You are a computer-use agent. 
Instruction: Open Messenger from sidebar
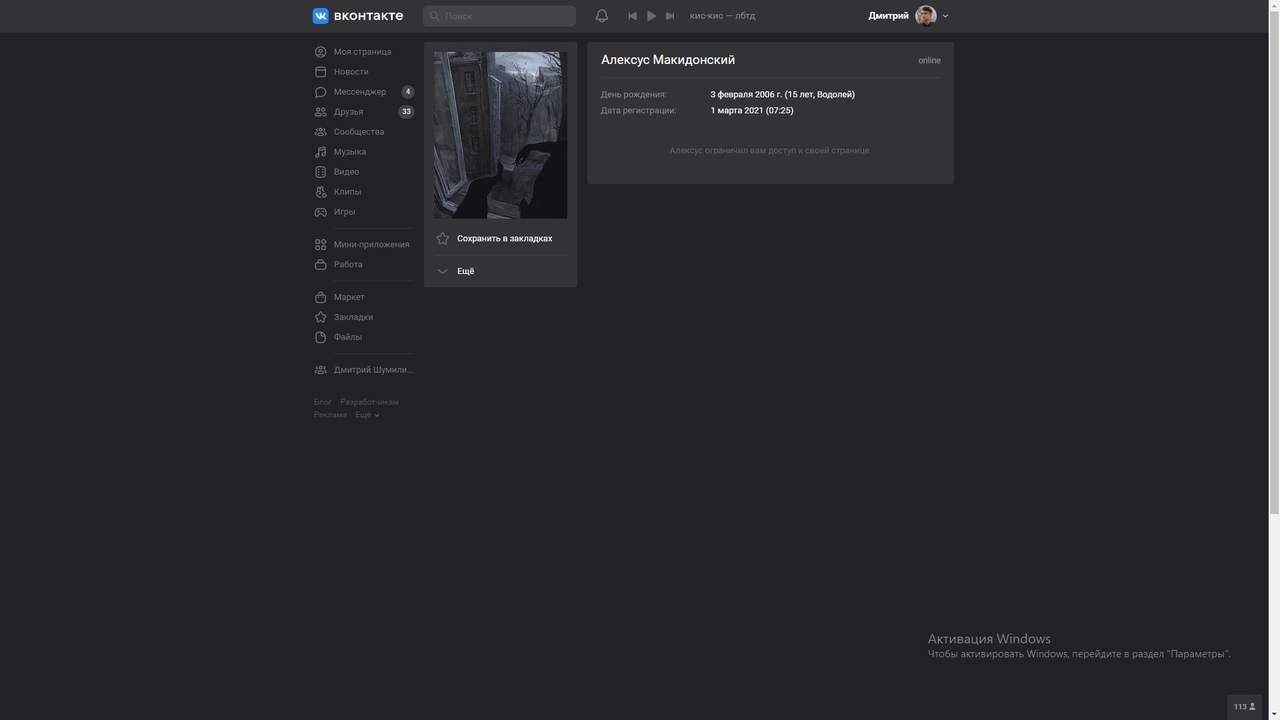tap(359, 92)
